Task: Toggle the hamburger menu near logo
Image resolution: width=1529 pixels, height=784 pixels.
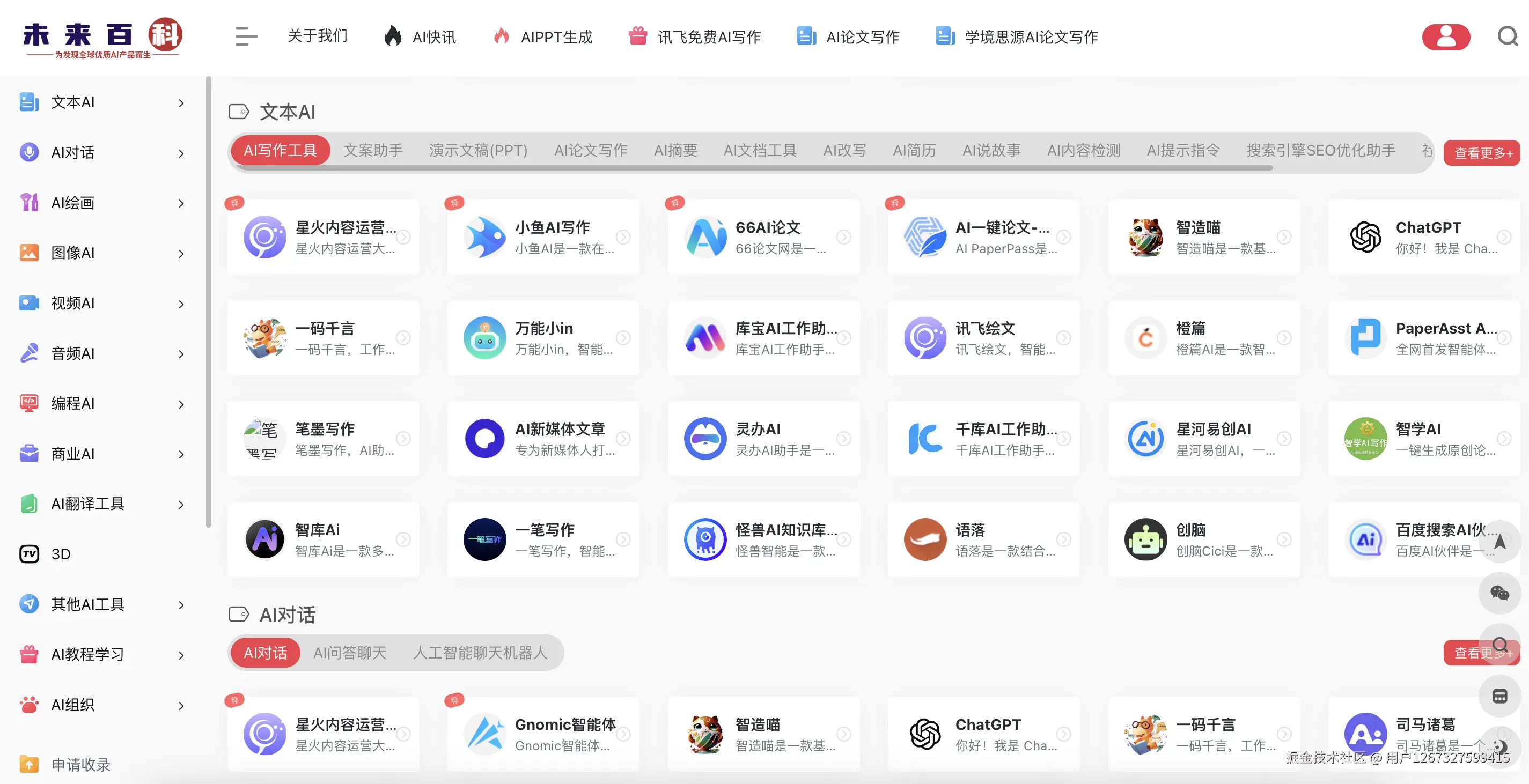Action: (245, 37)
